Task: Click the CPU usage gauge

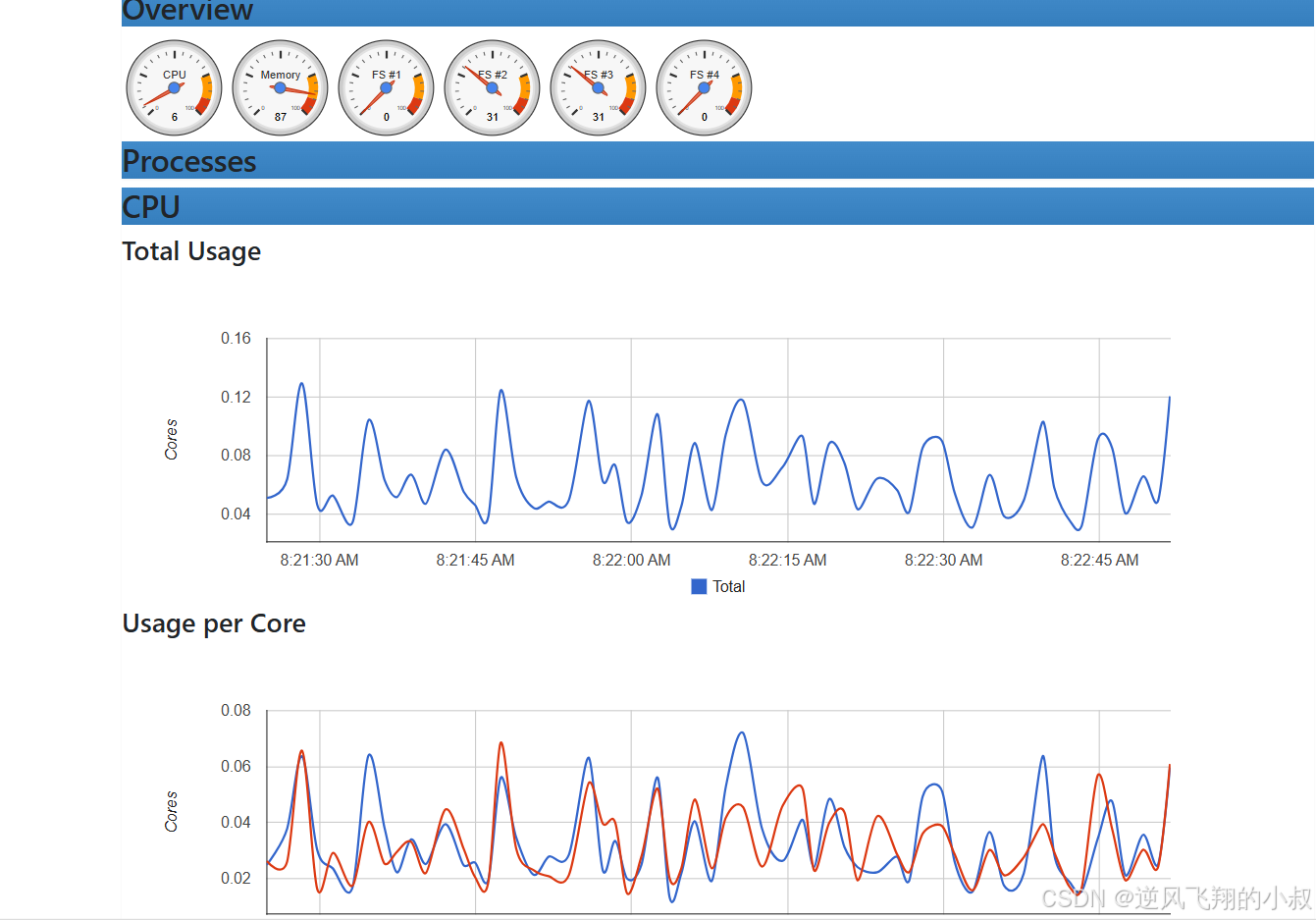Action: [x=175, y=87]
